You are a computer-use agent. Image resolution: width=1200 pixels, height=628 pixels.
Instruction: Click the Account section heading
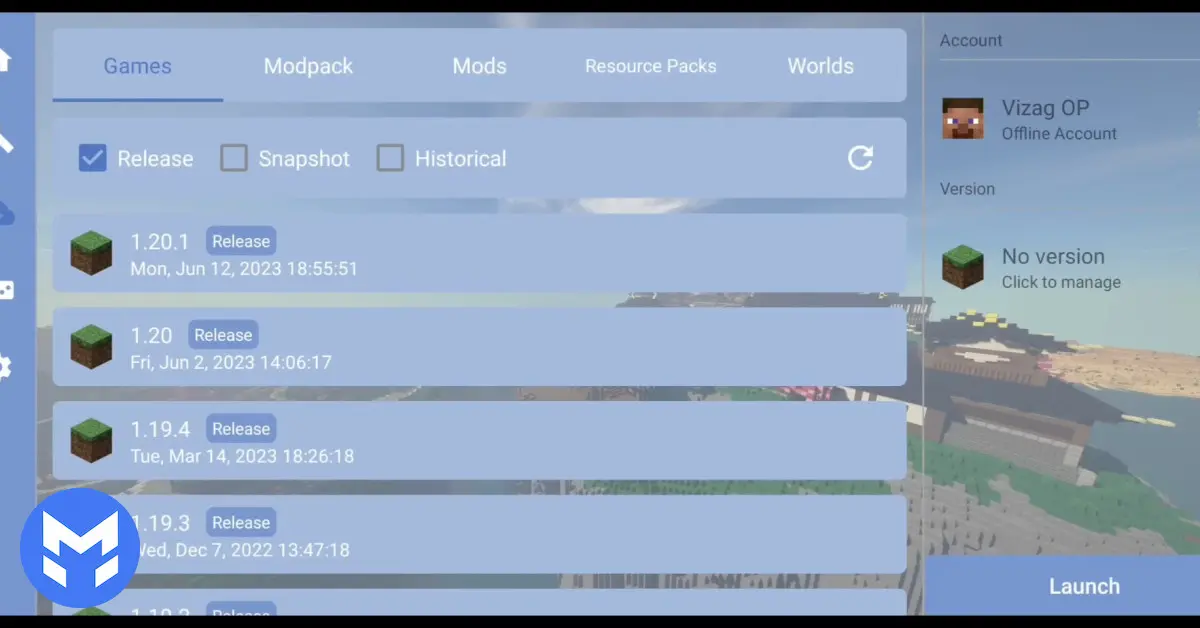click(x=971, y=41)
